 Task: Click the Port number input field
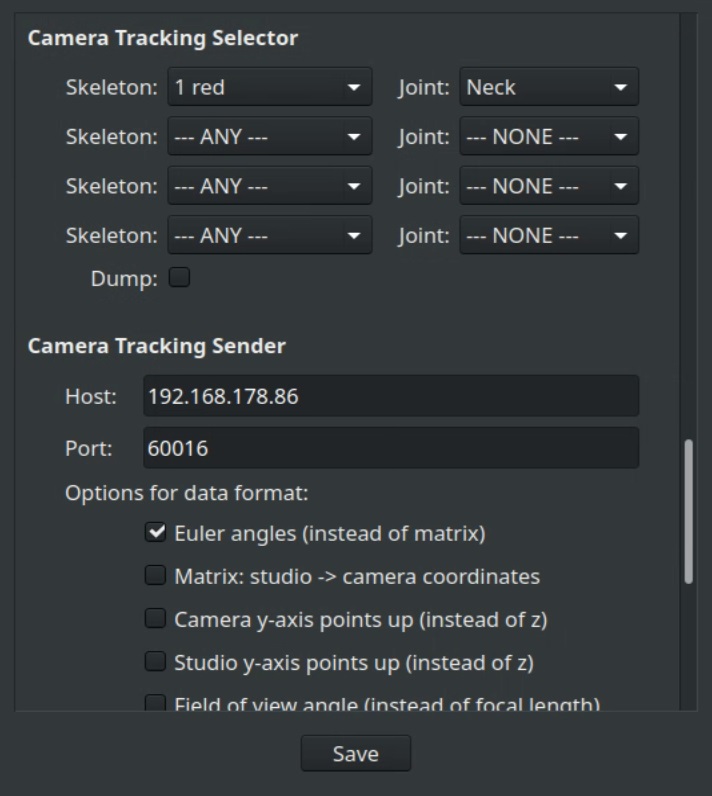(x=390, y=448)
